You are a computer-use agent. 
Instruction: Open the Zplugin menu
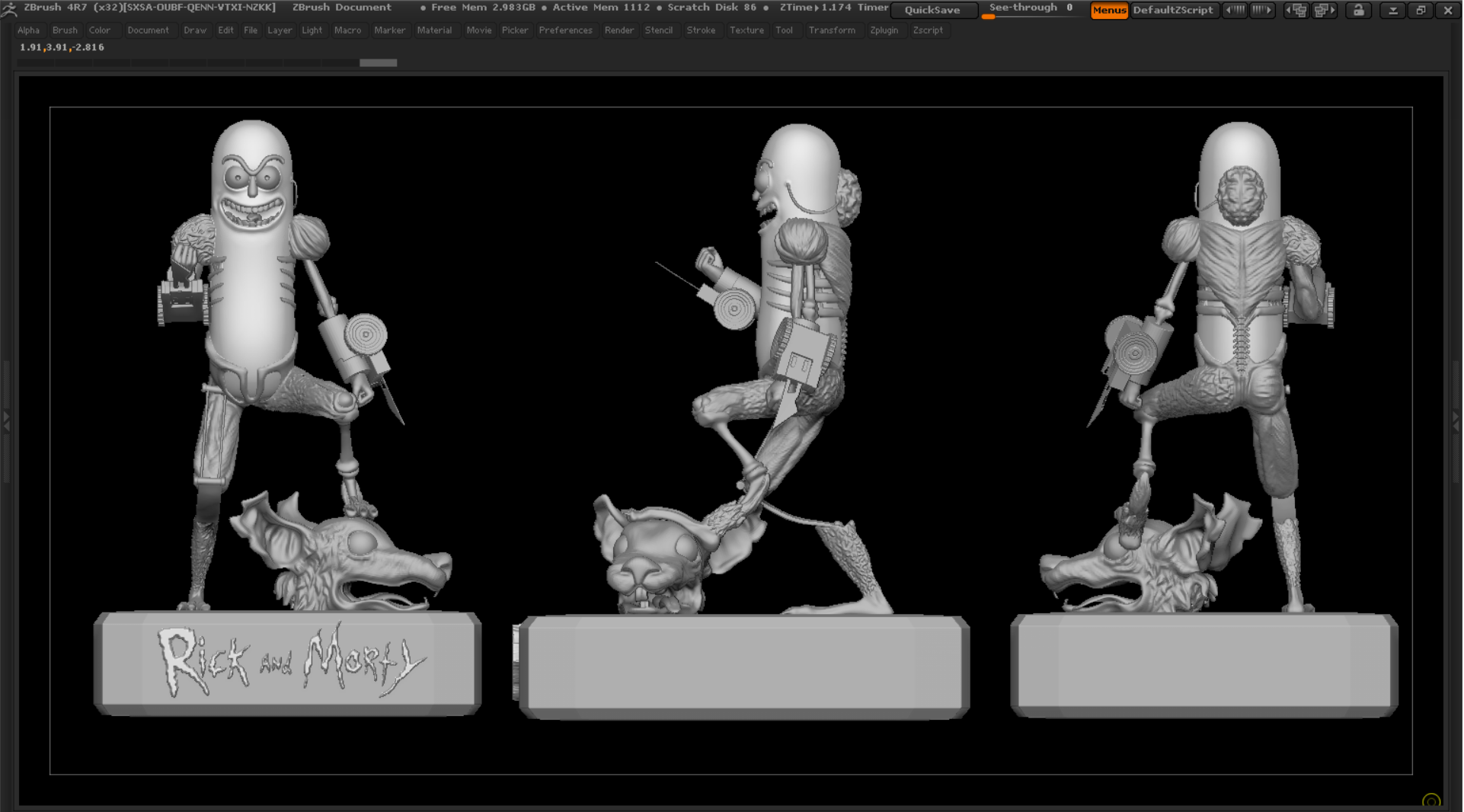pos(884,30)
